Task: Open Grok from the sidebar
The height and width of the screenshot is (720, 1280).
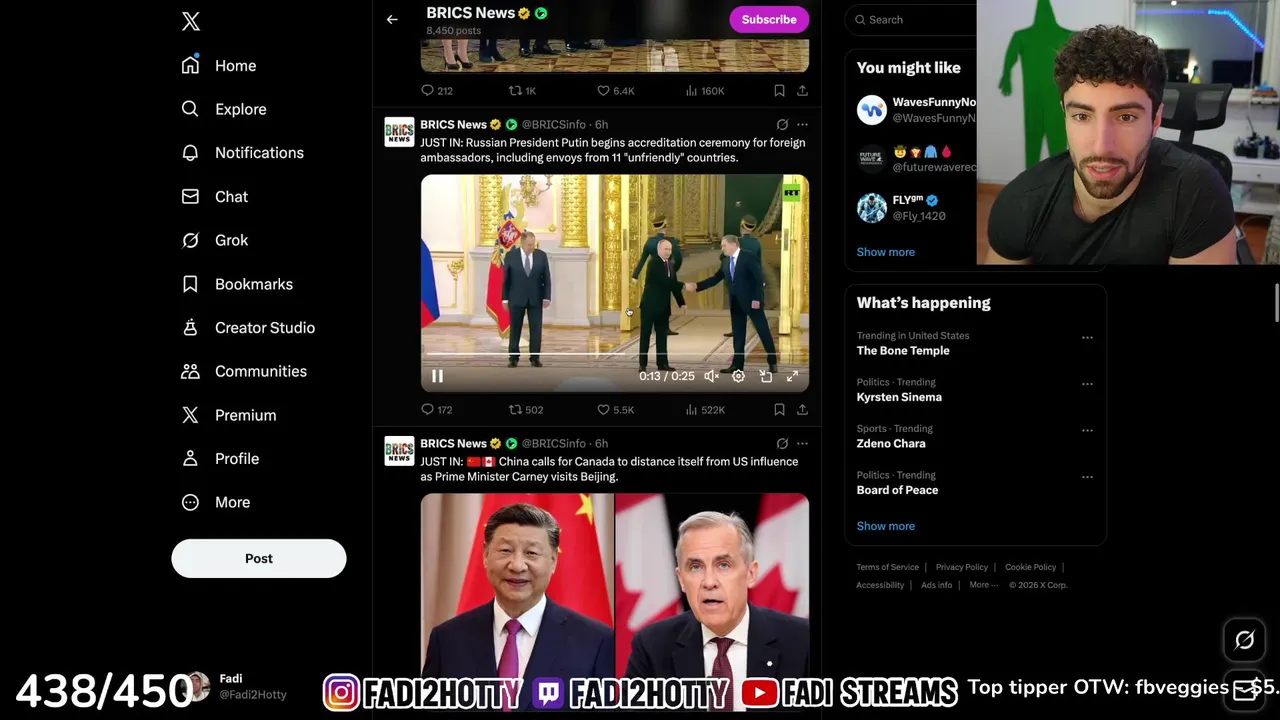Action: 215,240
